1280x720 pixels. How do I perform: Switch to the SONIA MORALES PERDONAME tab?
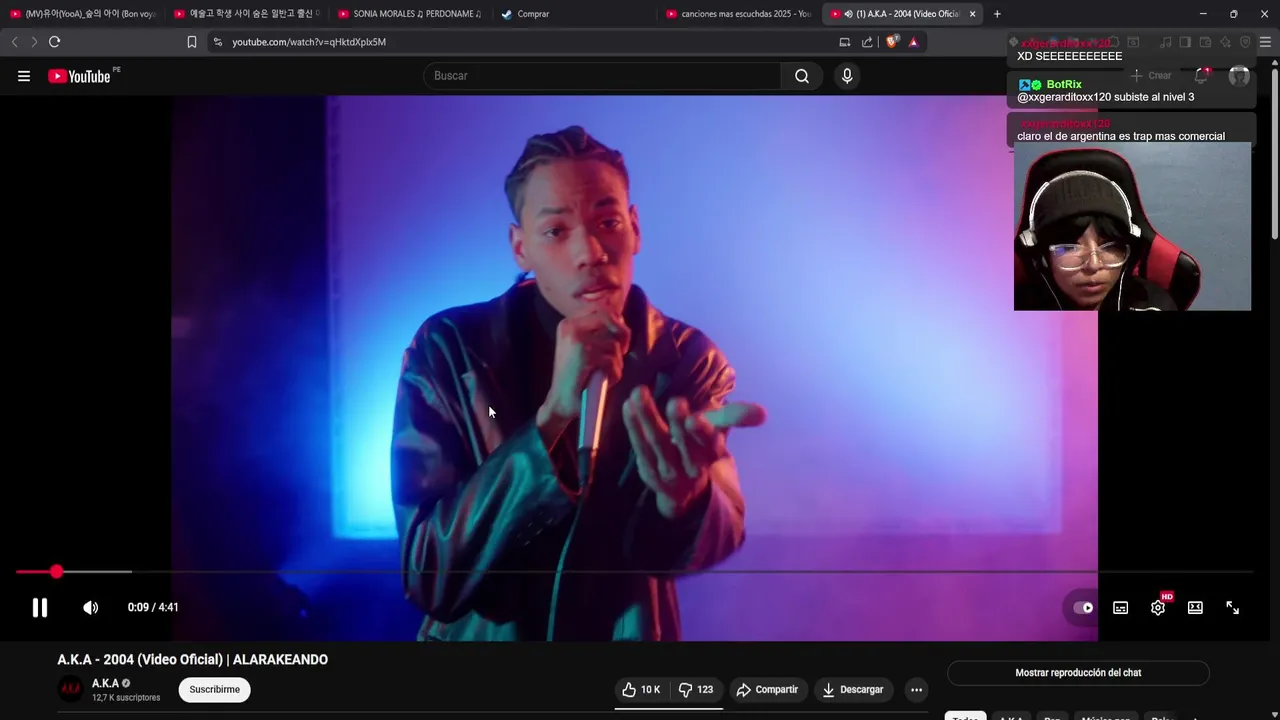[x=410, y=14]
